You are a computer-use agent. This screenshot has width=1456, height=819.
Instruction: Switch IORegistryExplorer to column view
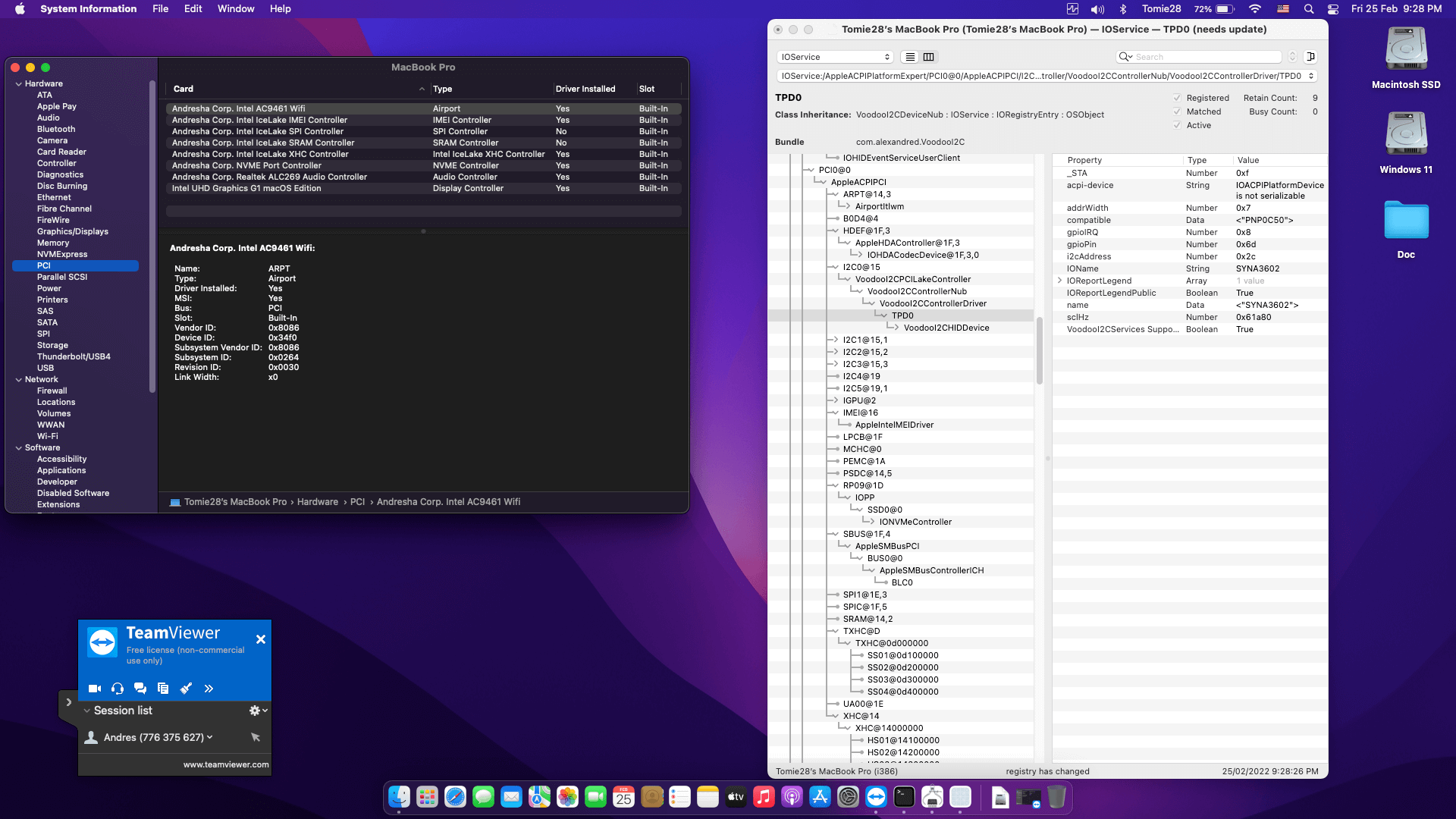(x=928, y=57)
